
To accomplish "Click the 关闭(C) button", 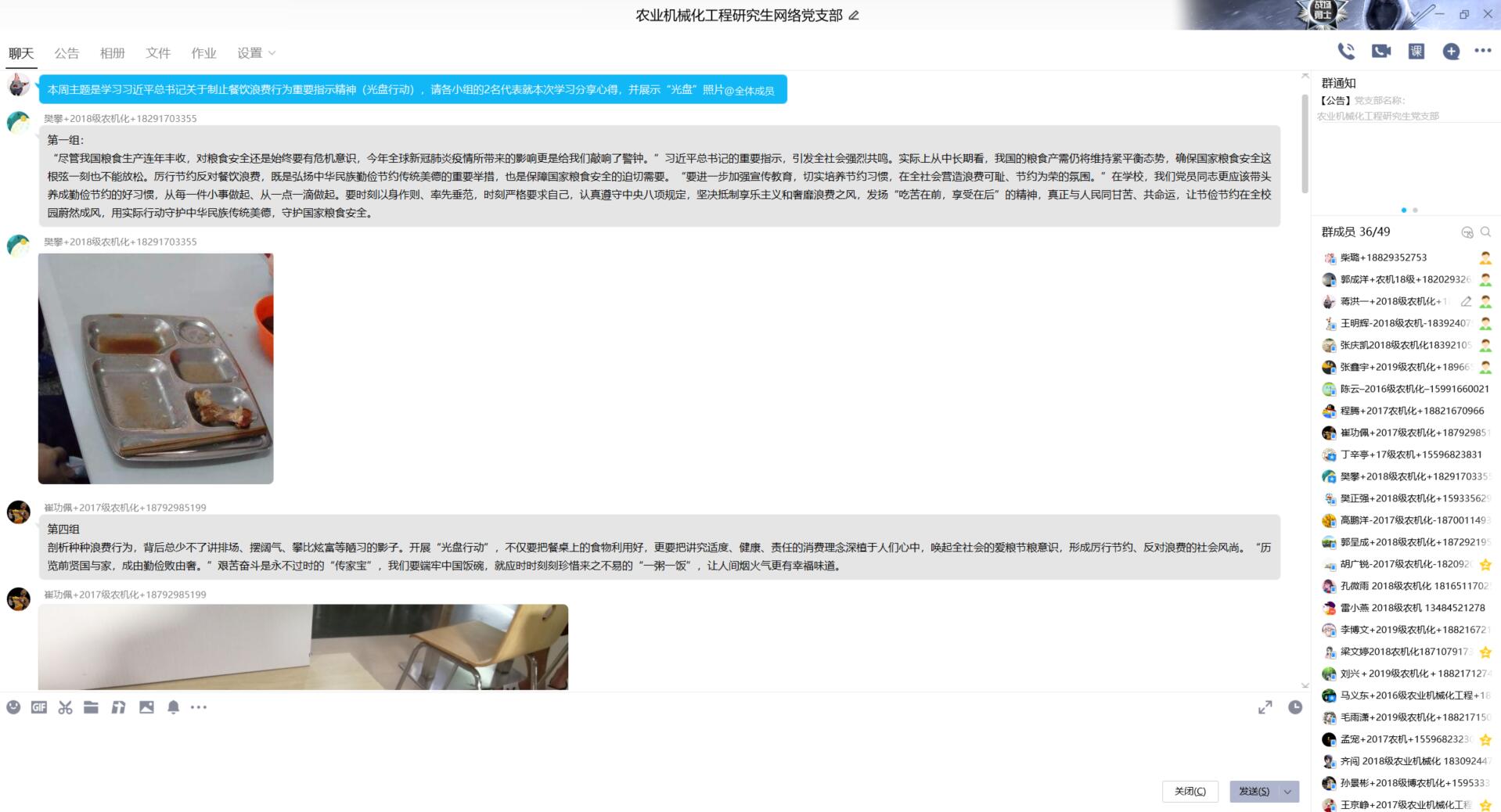I will (1190, 792).
